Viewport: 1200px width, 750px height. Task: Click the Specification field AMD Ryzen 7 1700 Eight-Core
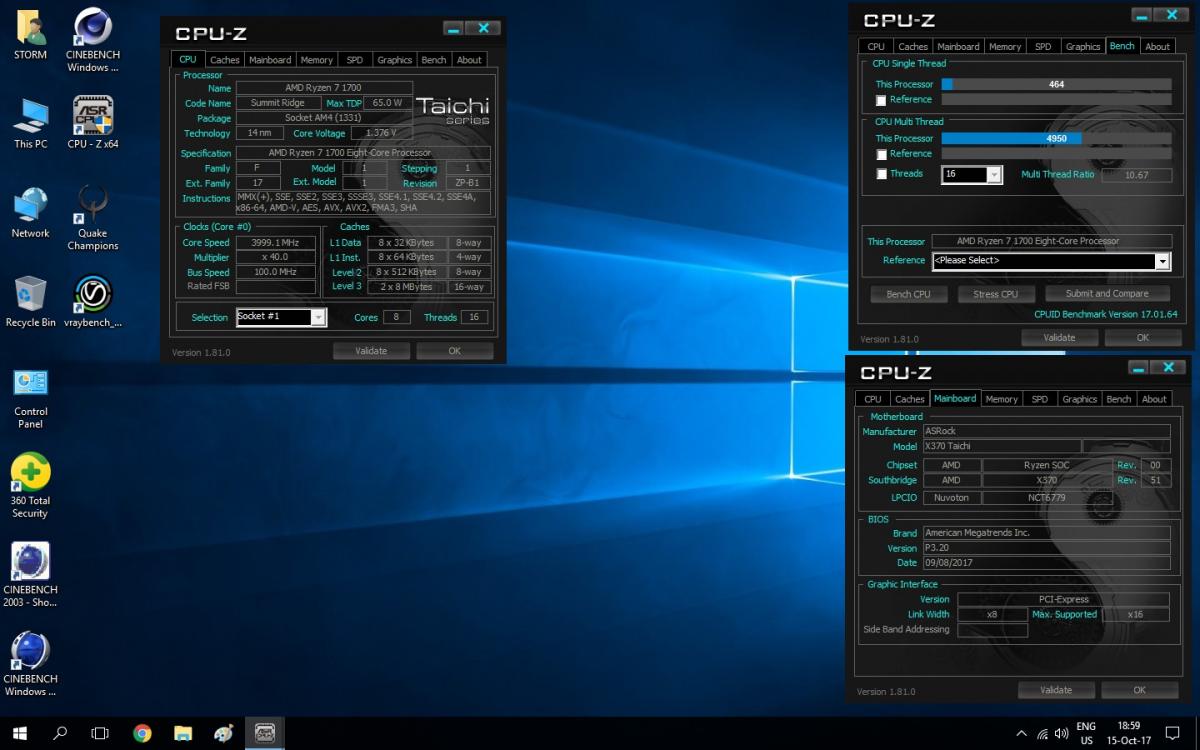(363, 153)
